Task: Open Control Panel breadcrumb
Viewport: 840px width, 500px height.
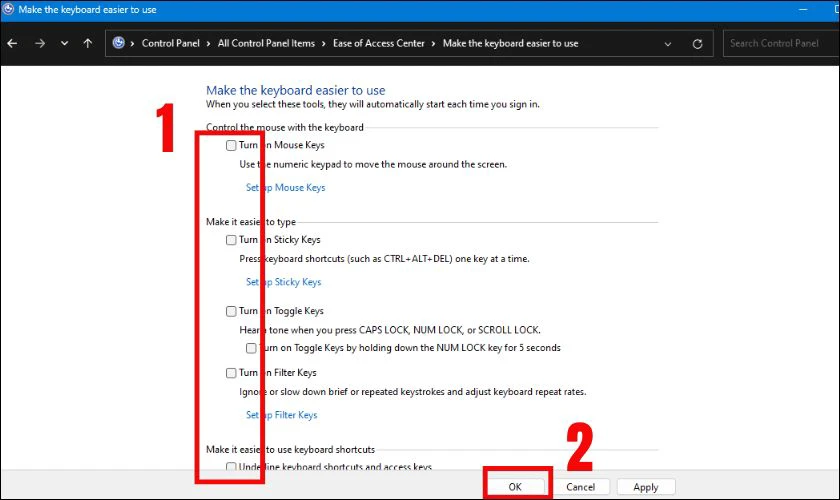Action: tap(170, 43)
